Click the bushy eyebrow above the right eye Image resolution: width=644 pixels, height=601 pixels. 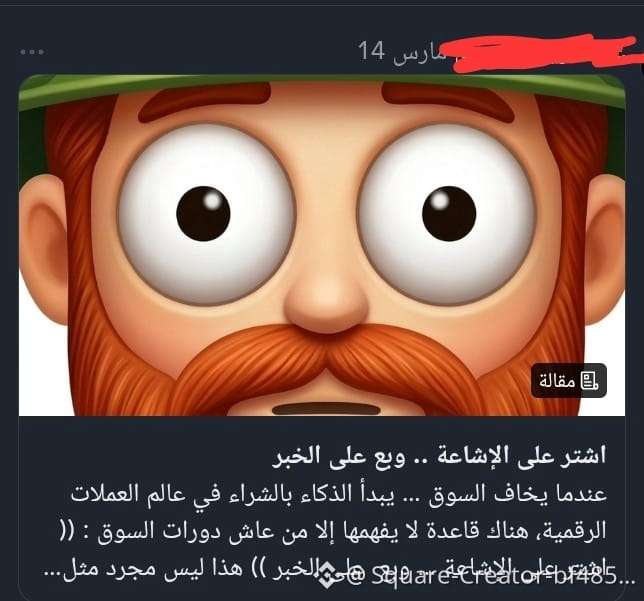(446, 101)
